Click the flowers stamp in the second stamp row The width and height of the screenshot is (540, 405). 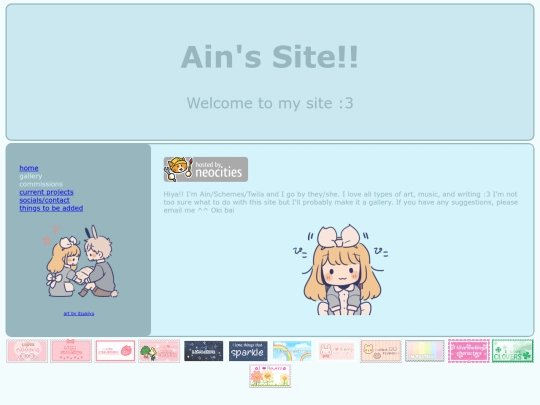270,376
